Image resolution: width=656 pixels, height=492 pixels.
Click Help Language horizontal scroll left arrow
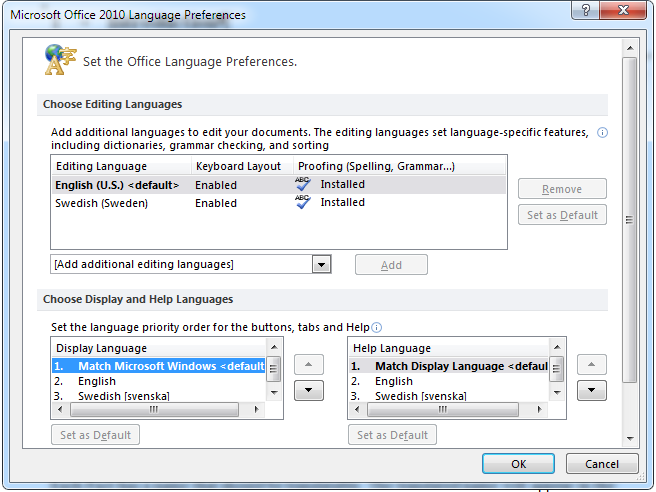click(357, 409)
